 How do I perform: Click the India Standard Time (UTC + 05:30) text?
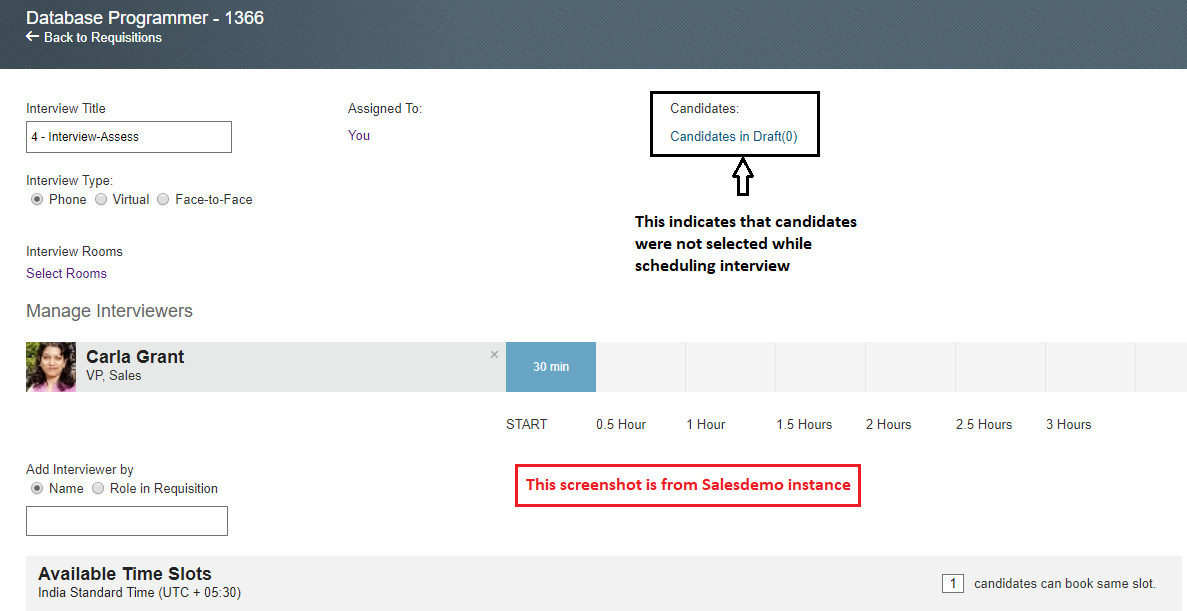[x=139, y=592]
